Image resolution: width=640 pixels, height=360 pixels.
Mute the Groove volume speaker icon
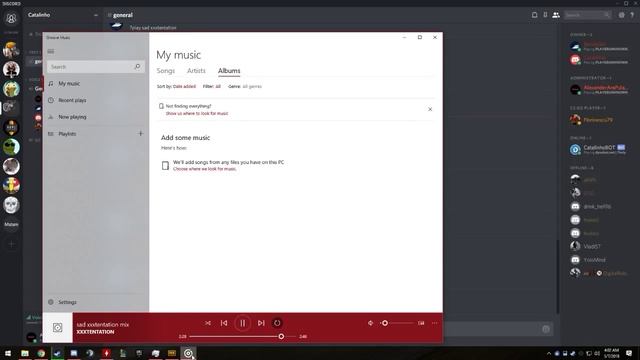[x=370, y=323]
